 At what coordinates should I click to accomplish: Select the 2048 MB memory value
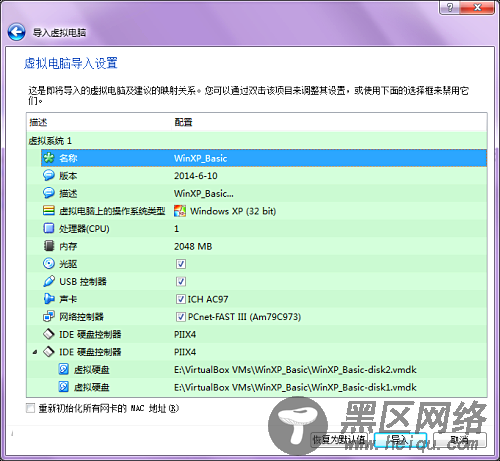(x=193, y=246)
